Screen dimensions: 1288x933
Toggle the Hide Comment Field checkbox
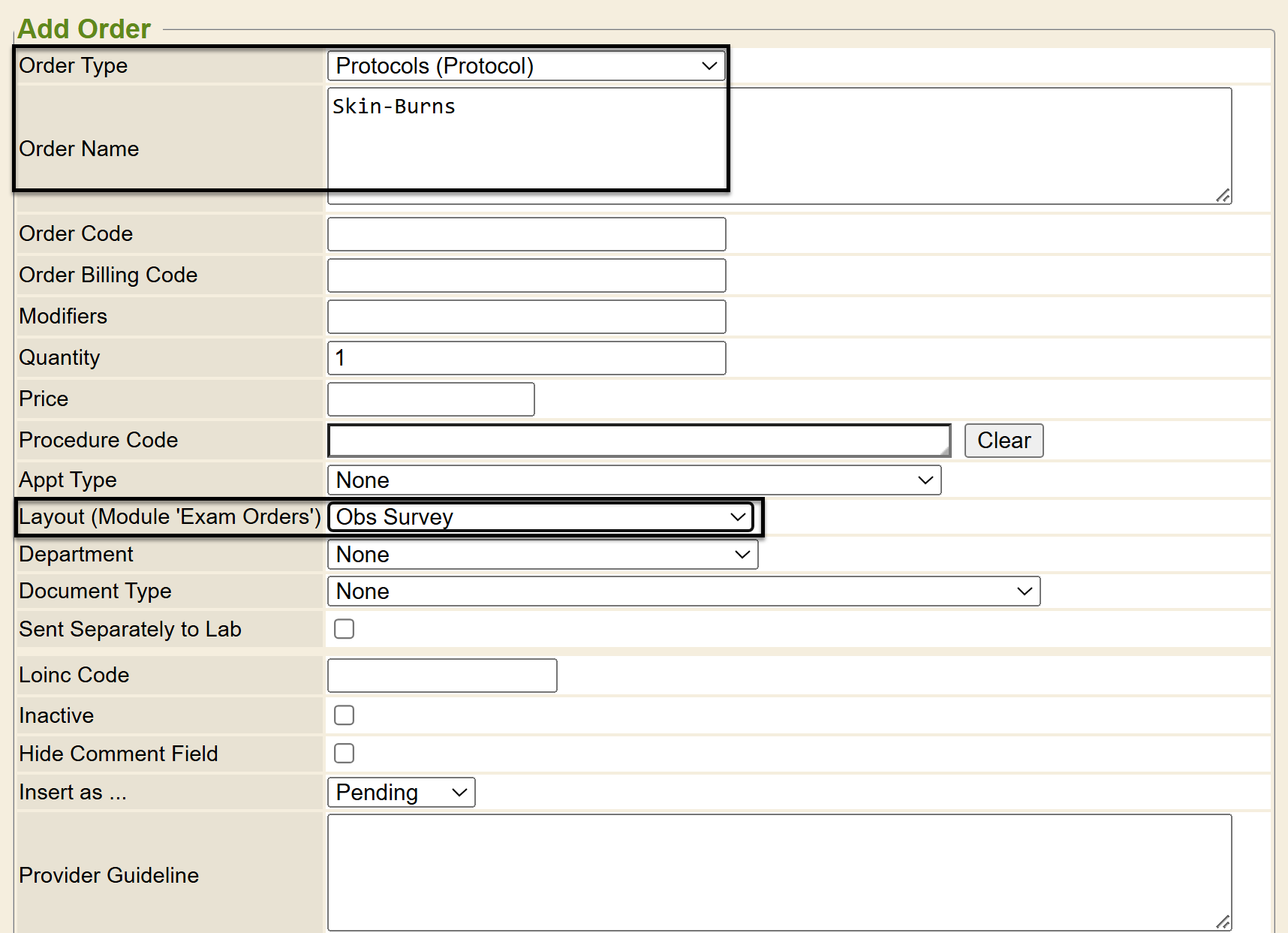pyautogui.click(x=345, y=754)
